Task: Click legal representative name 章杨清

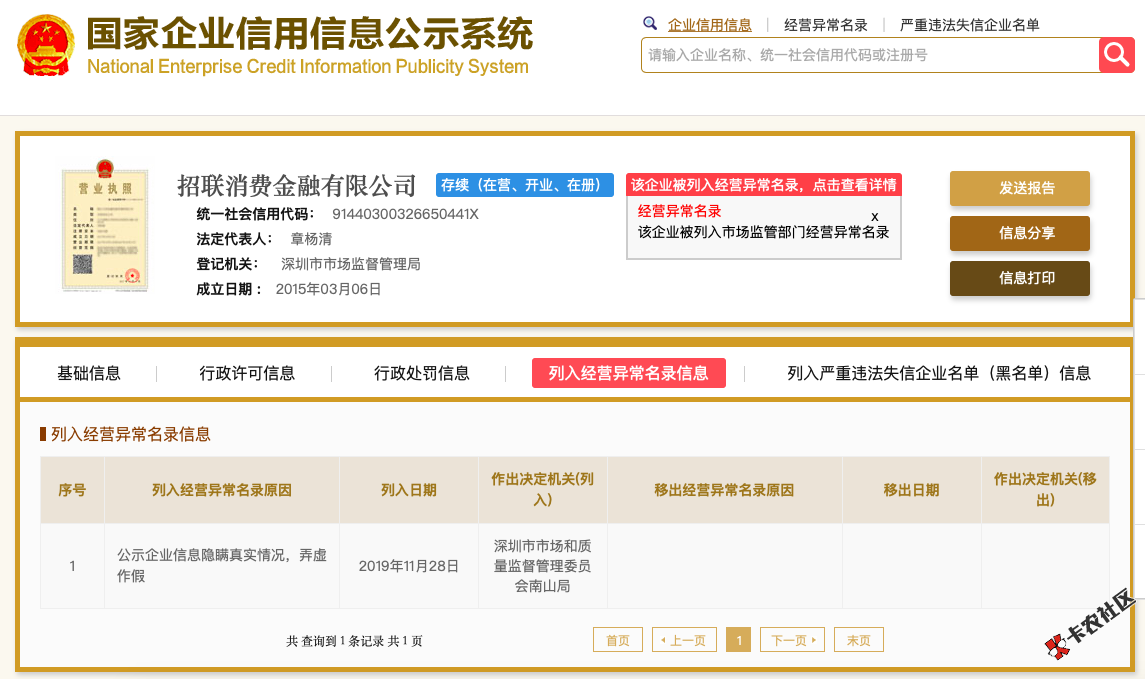Action: 311,239
